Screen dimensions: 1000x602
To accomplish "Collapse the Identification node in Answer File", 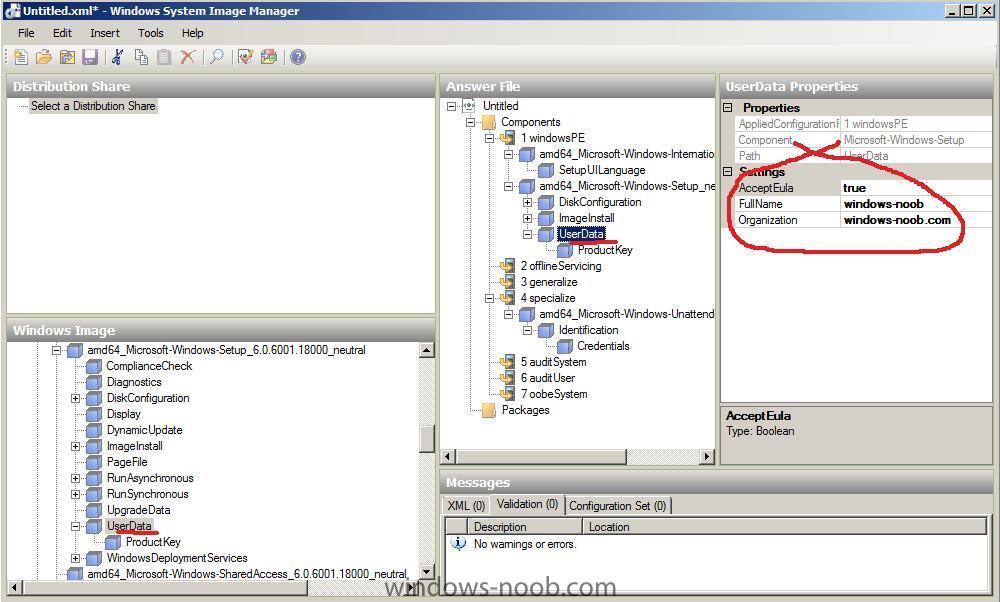I will pyautogui.click(x=527, y=330).
